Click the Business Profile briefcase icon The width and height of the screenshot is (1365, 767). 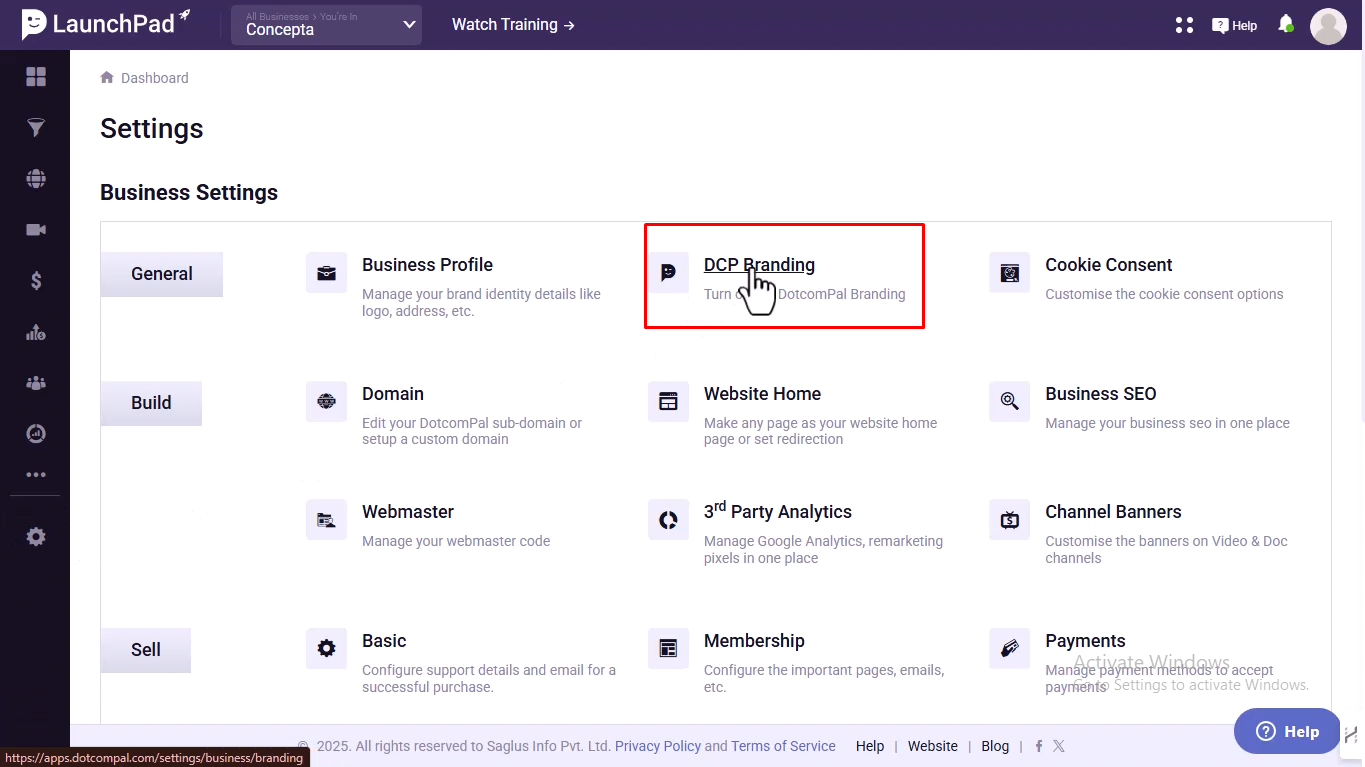[326, 273]
